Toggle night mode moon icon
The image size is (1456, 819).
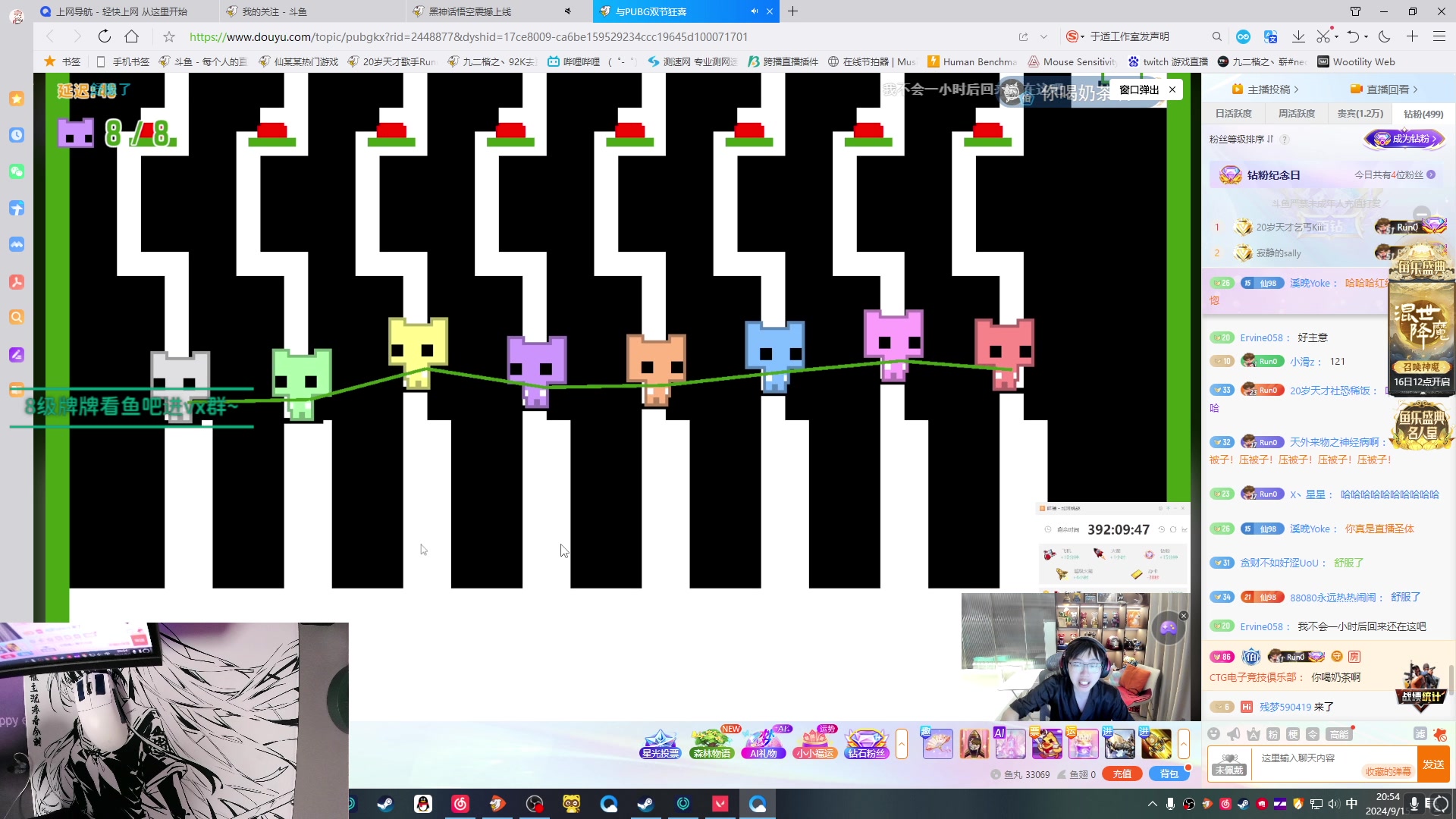1385,36
